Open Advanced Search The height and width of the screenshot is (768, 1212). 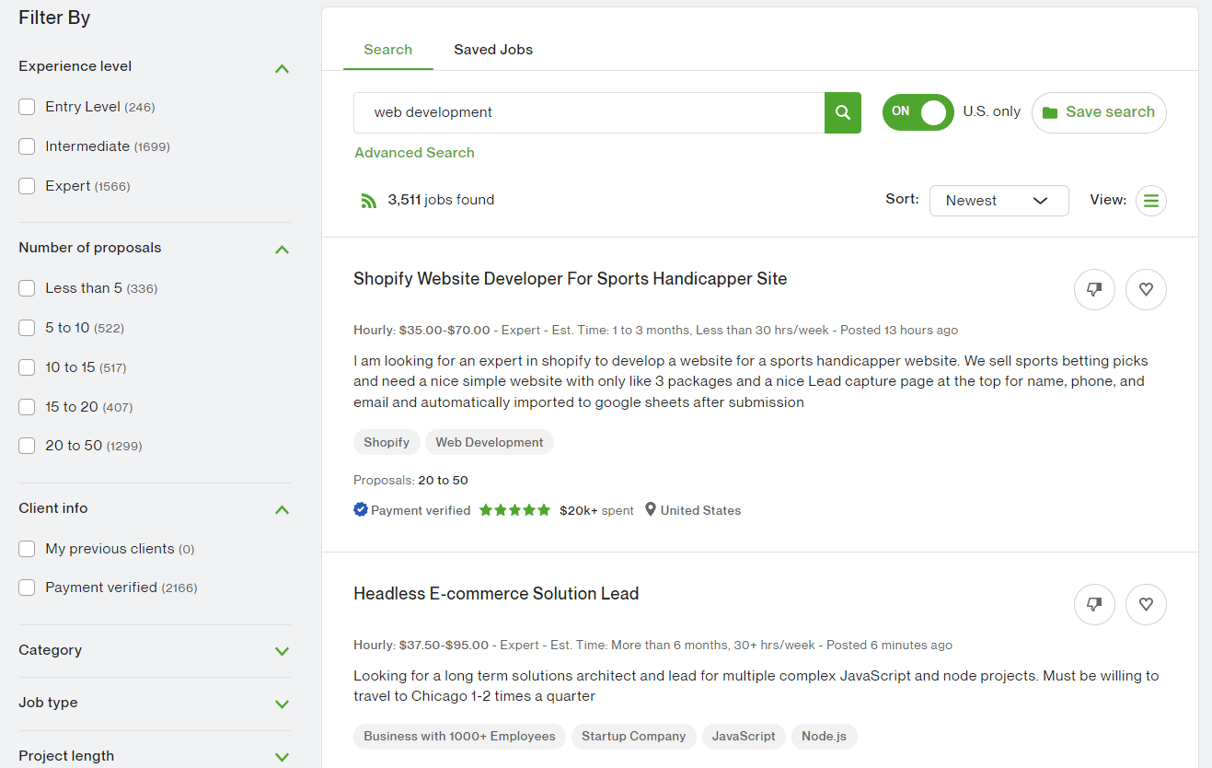(x=414, y=152)
